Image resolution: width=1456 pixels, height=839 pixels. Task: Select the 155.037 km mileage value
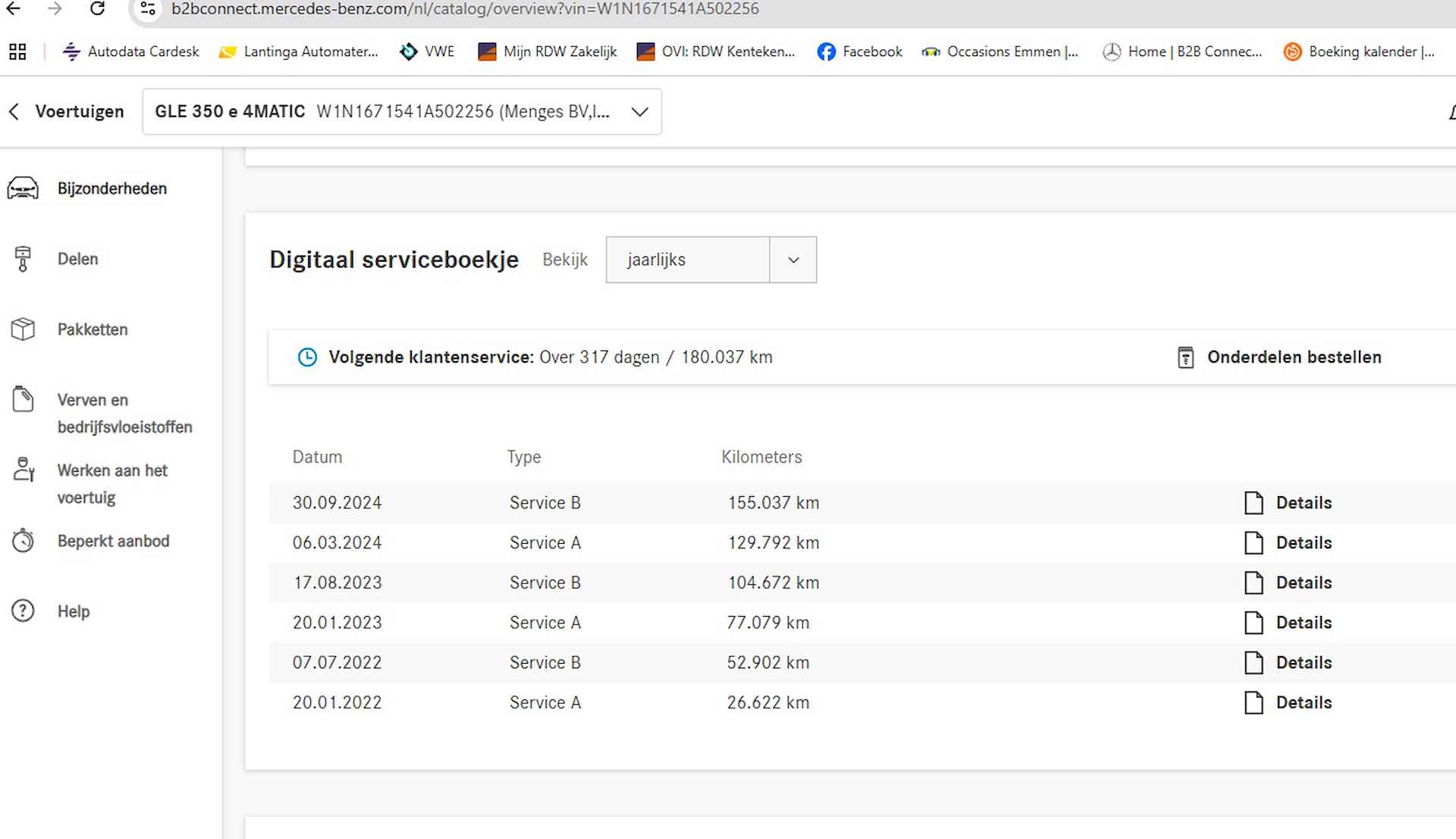(x=773, y=503)
